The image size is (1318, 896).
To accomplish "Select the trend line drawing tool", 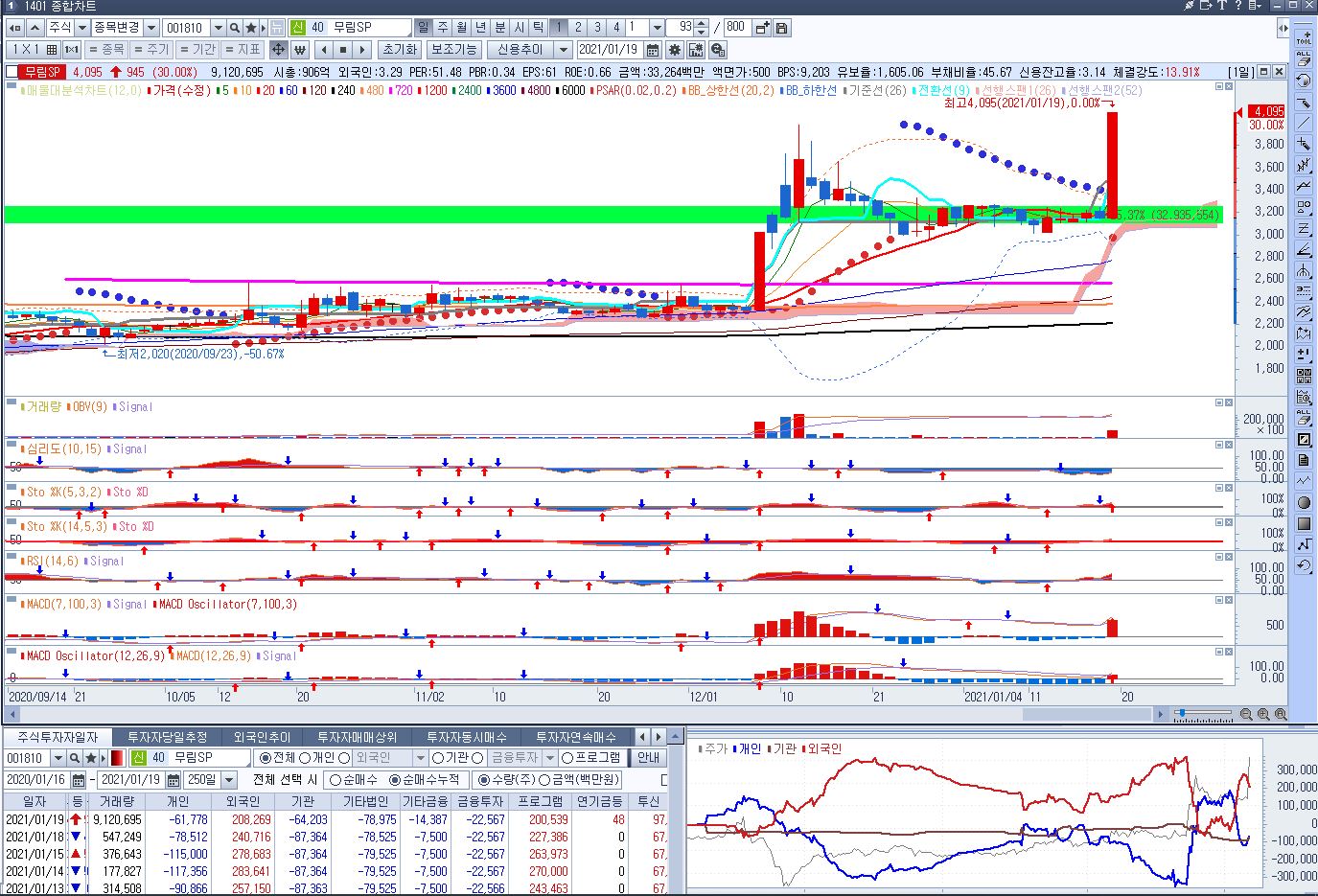I will coord(1303,123).
